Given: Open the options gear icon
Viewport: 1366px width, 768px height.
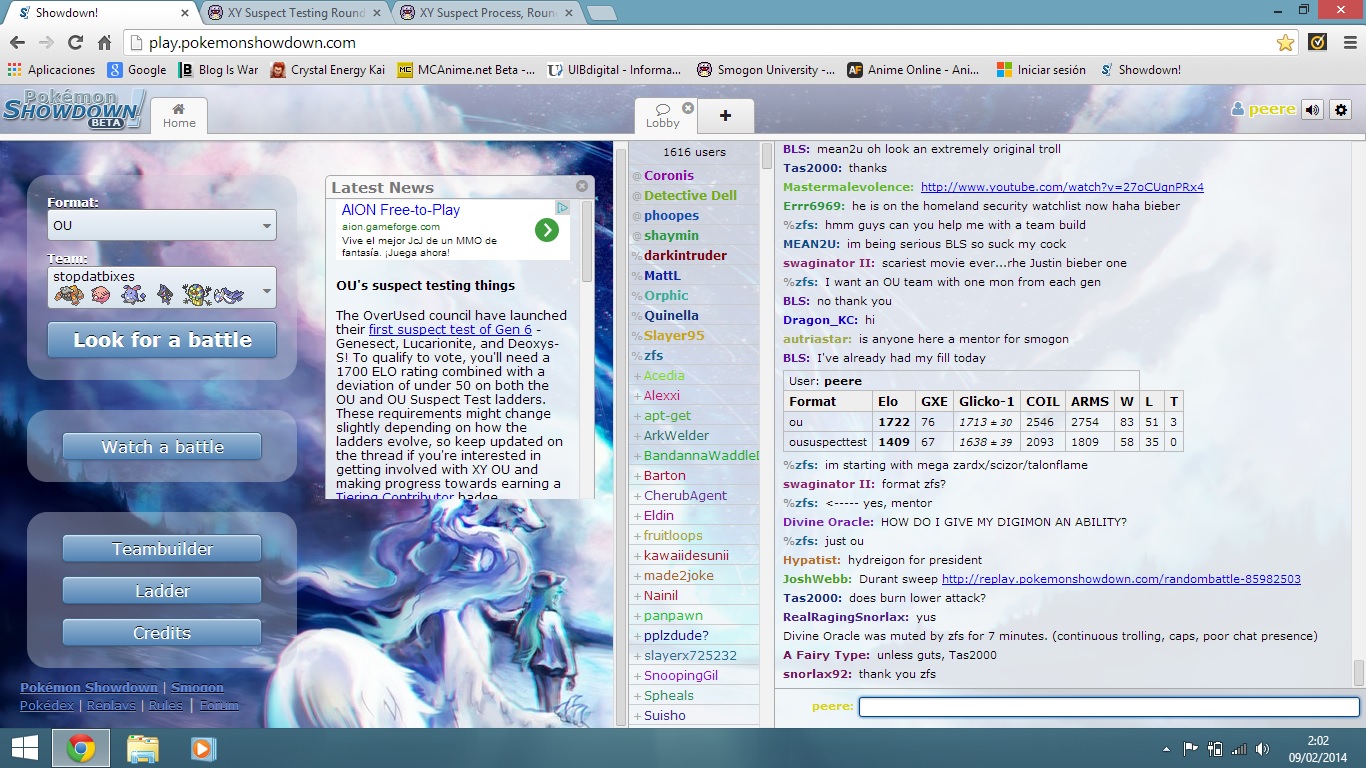Looking at the screenshot, I should (1341, 110).
